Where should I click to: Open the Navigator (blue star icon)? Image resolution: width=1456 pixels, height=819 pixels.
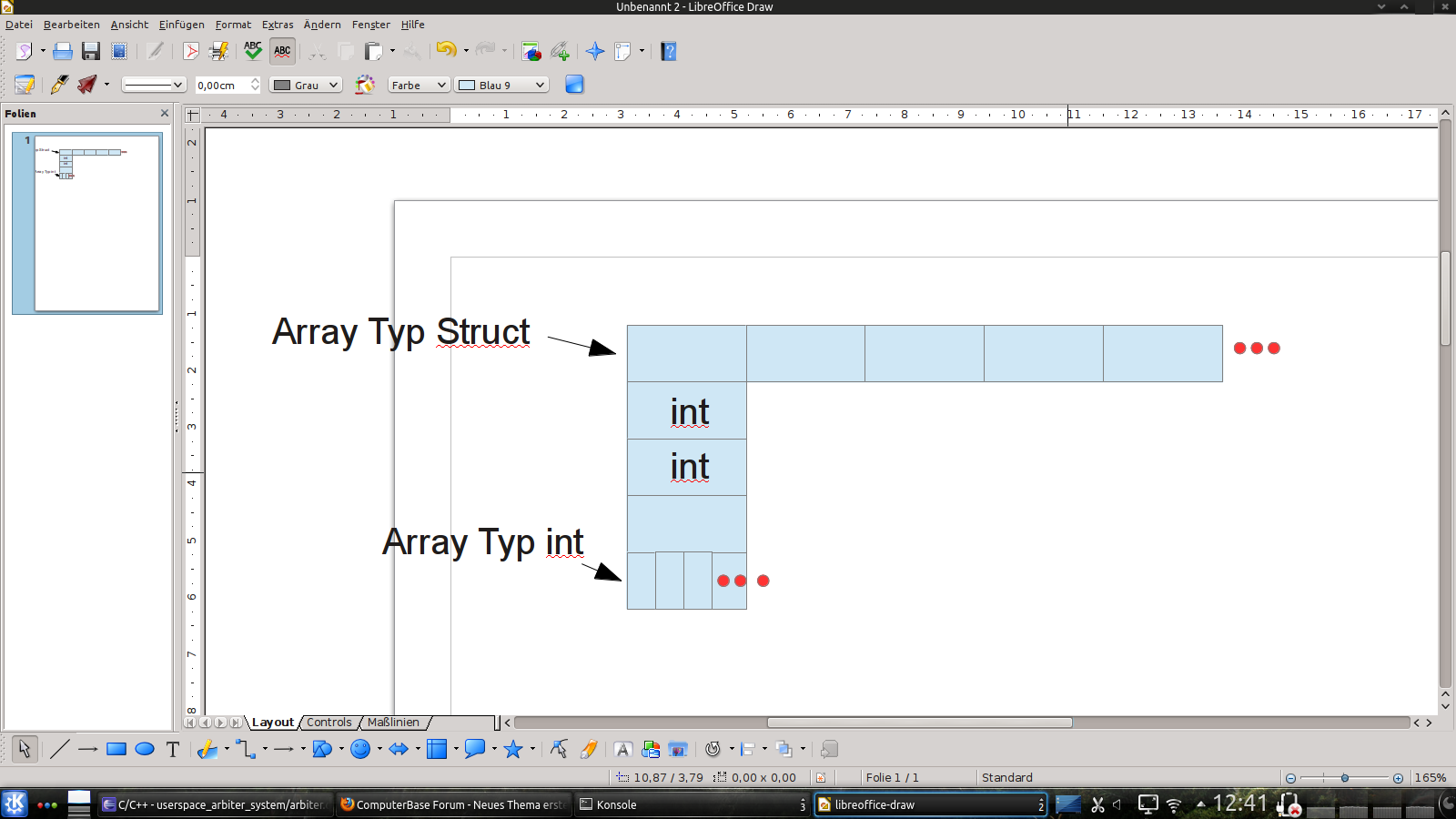pos(595,51)
